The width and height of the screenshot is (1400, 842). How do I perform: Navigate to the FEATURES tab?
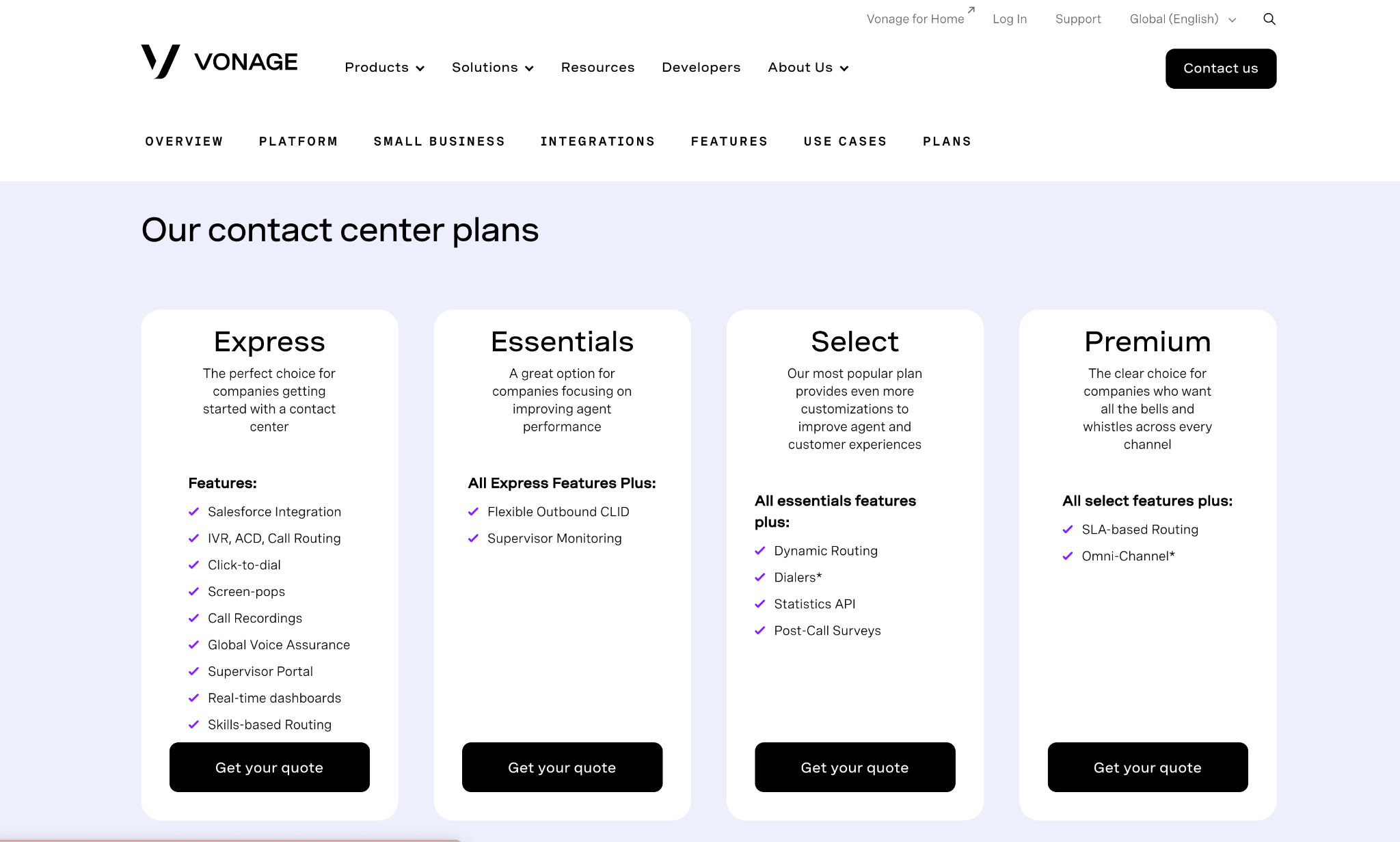[729, 141]
